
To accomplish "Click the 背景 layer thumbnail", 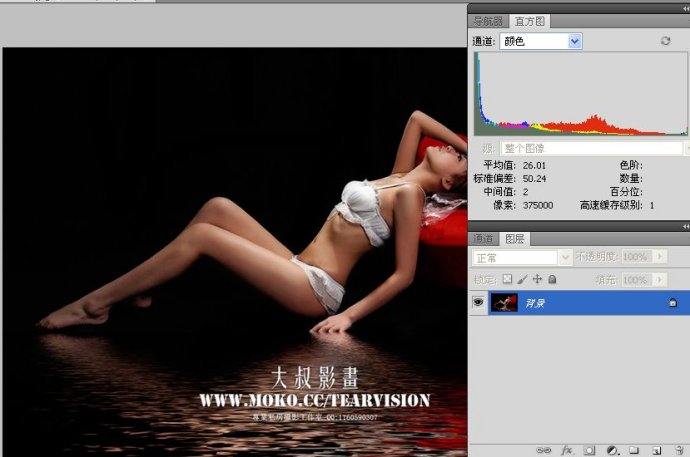I will pos(504,302).
